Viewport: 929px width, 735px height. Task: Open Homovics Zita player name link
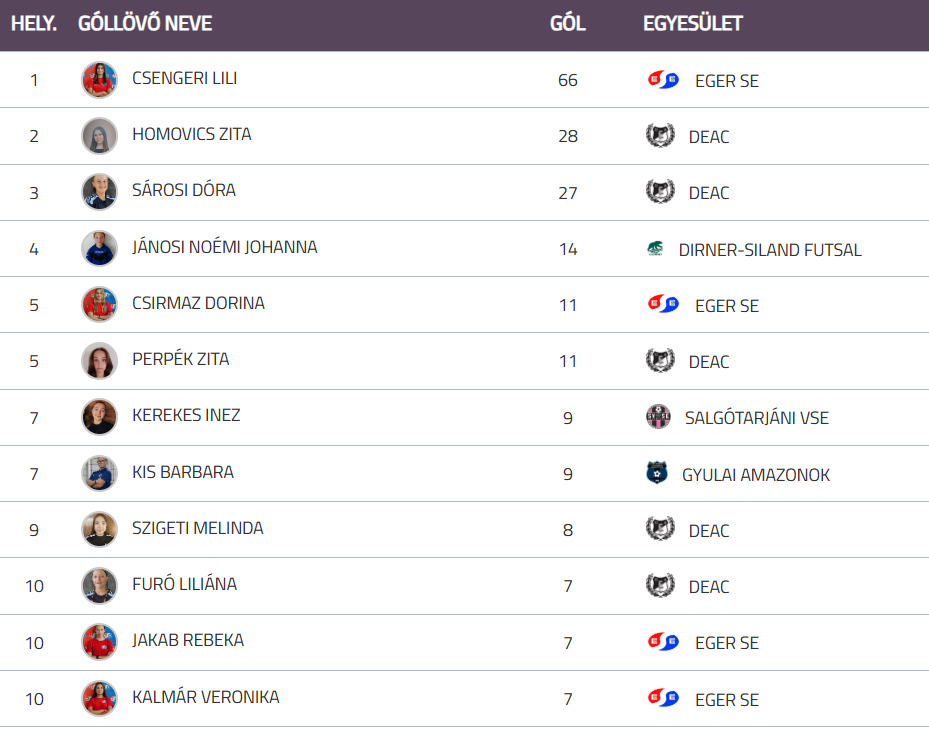pyautogui.click(x=191, y=134)
